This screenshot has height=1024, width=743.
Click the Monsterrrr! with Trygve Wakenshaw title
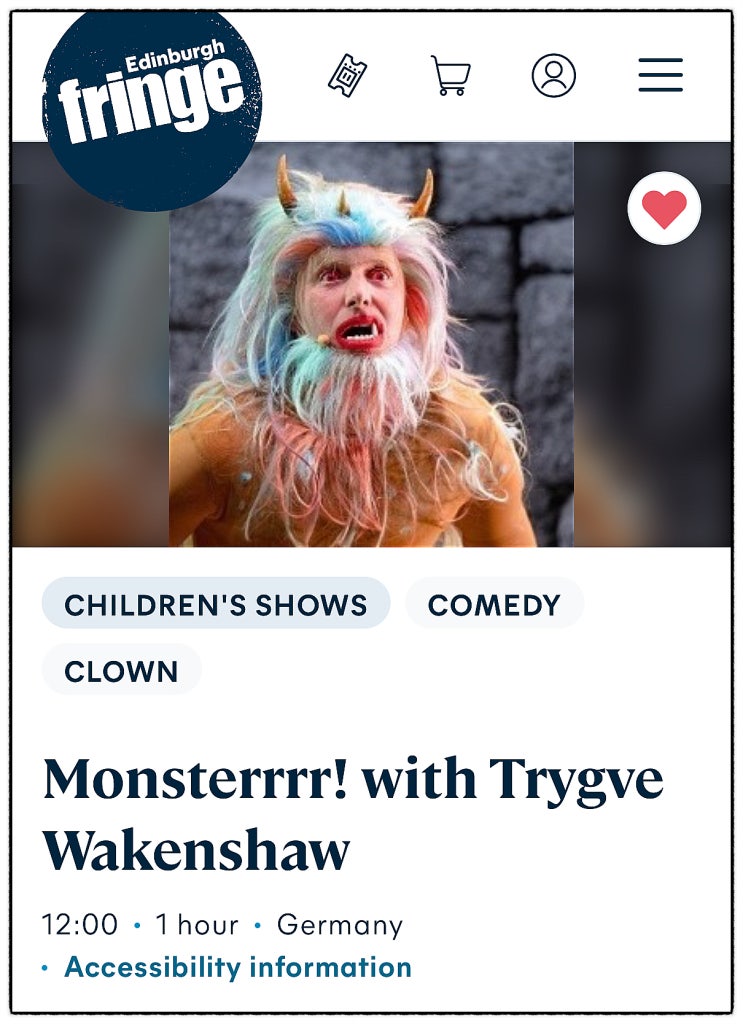tap(353, 814)
